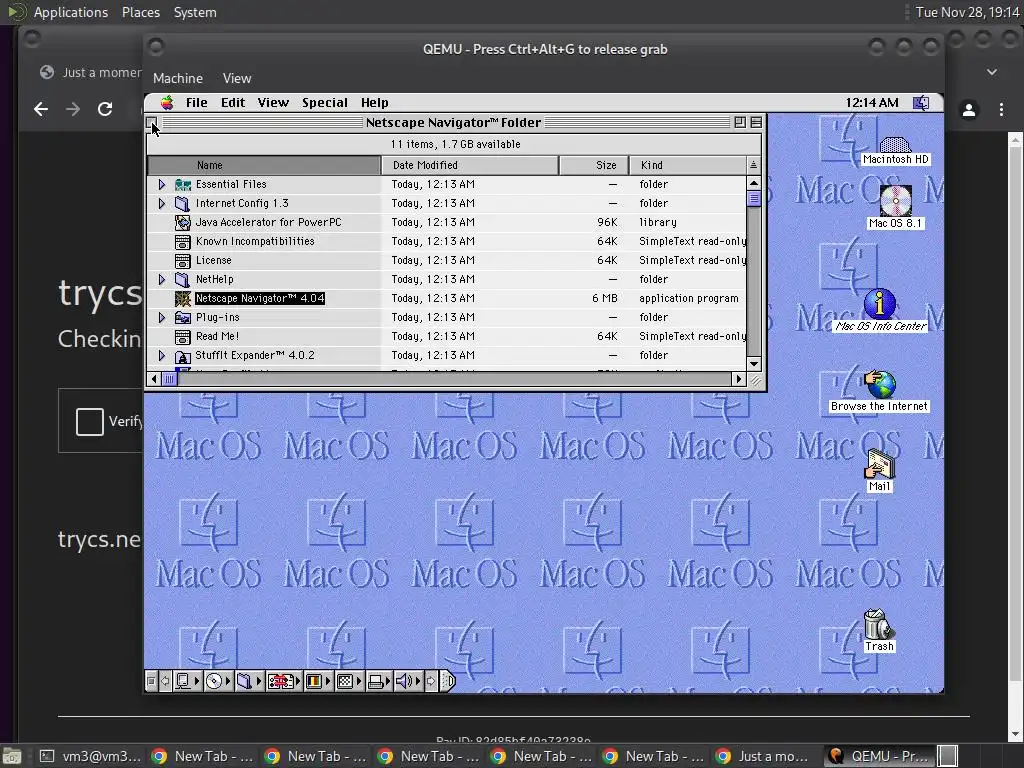This screenshot has width=1024, height=768.
Task: Select the Java Accelerator for PowerPC icon
Action: (183, 223)
